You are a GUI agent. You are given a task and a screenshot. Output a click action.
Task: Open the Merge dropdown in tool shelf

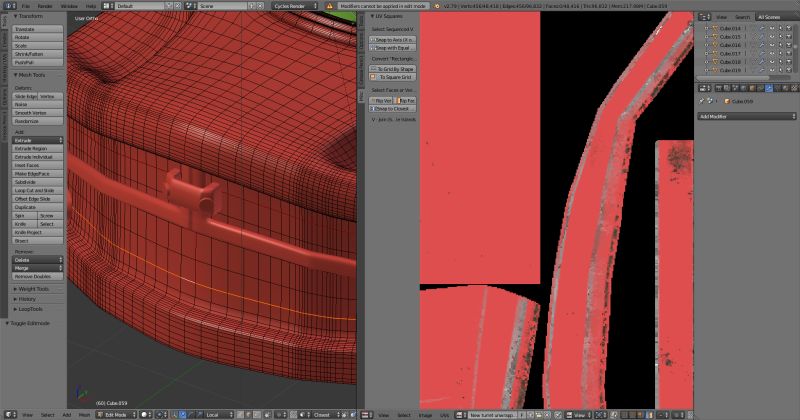pyautogui.click(x=37, y=268)
